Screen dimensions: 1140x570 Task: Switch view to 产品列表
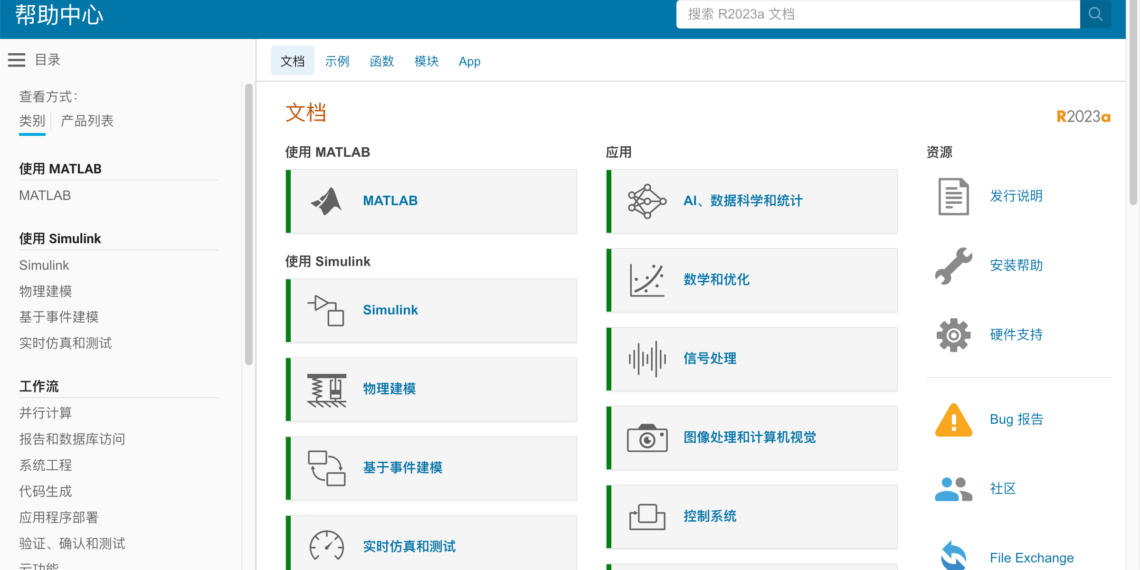pos(87,121)
